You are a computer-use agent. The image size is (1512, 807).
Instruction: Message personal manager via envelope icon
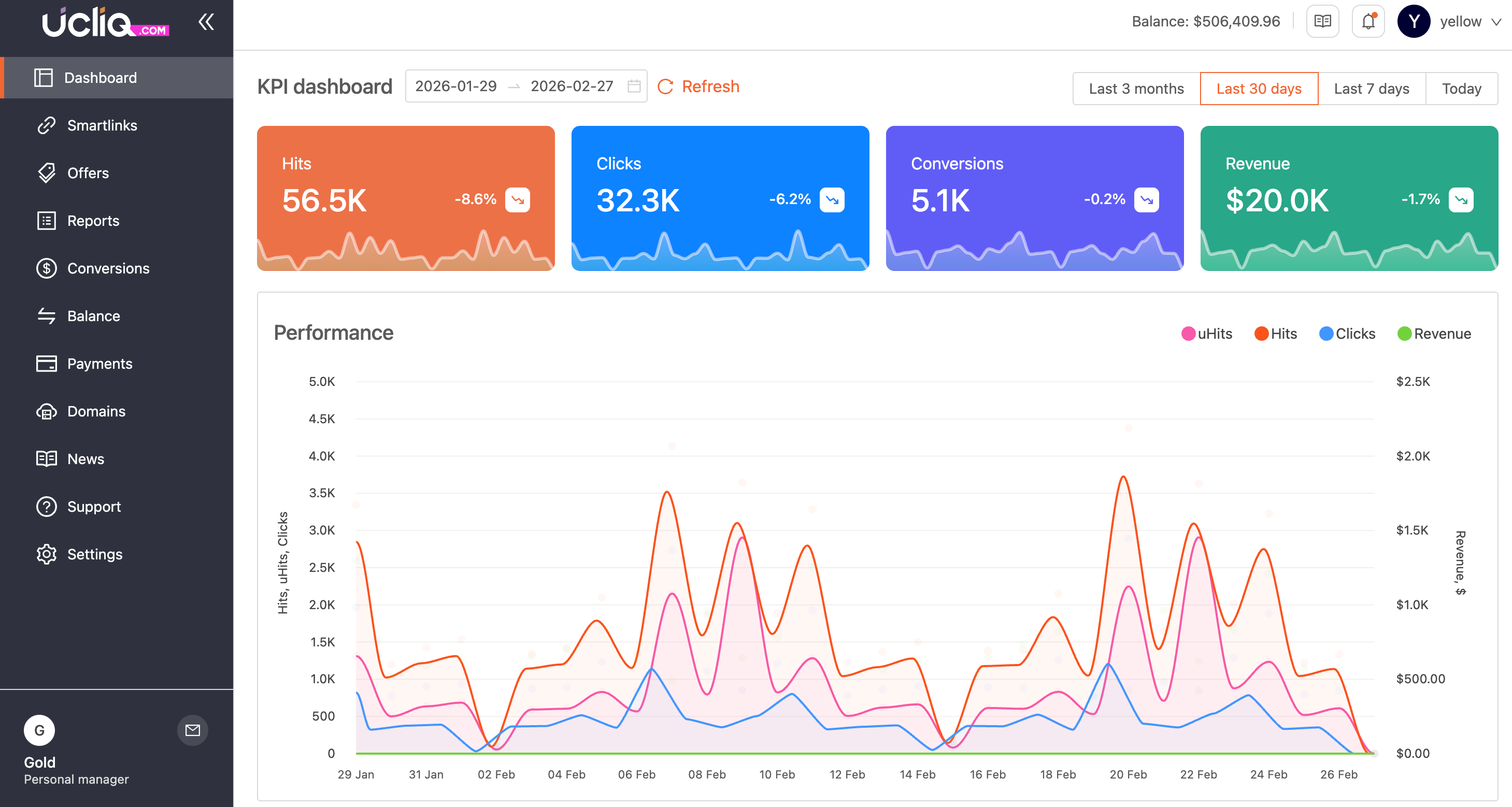coord(193,730)
